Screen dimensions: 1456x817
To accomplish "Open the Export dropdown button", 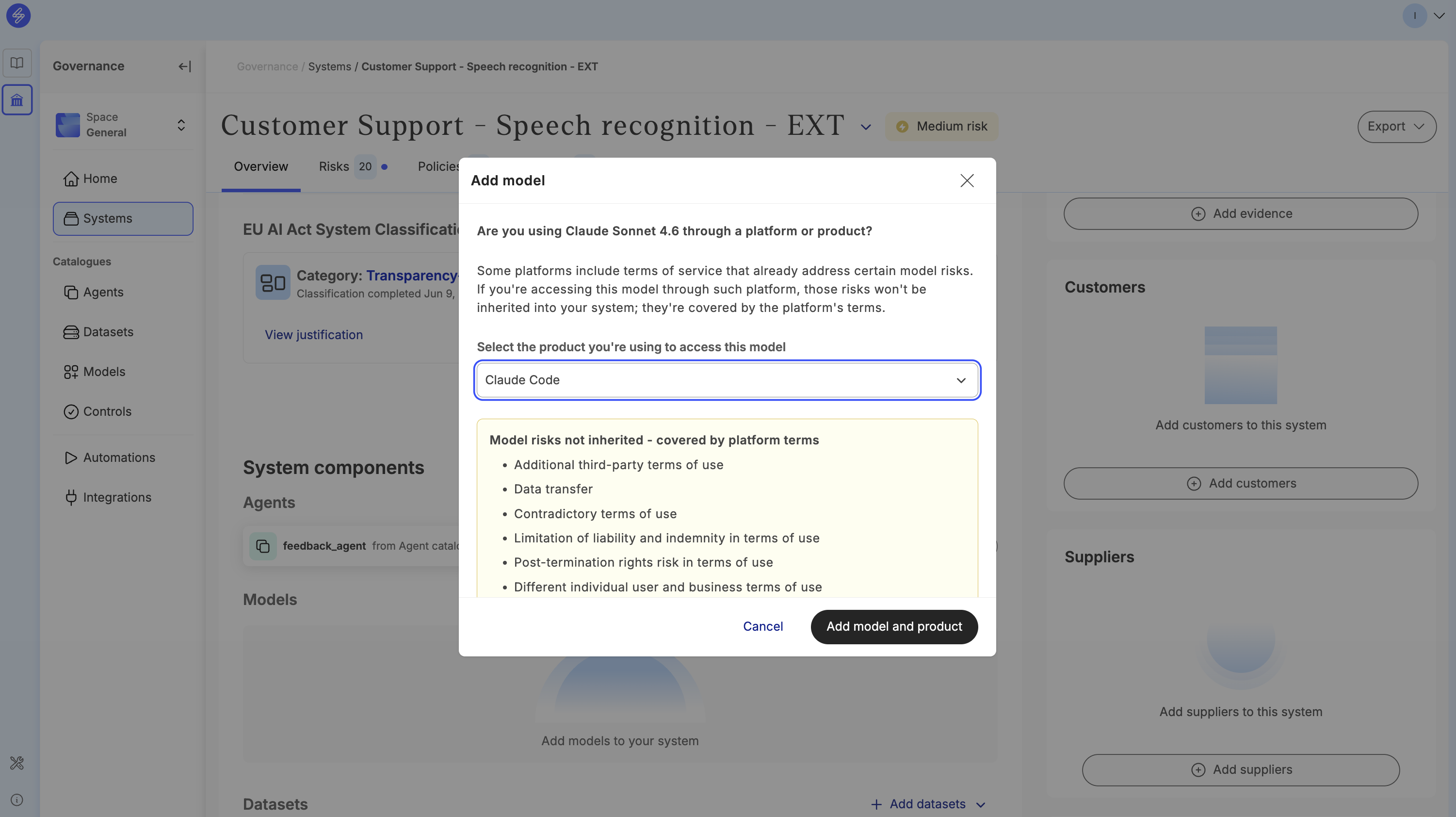I will click(x=1397, y=127).
